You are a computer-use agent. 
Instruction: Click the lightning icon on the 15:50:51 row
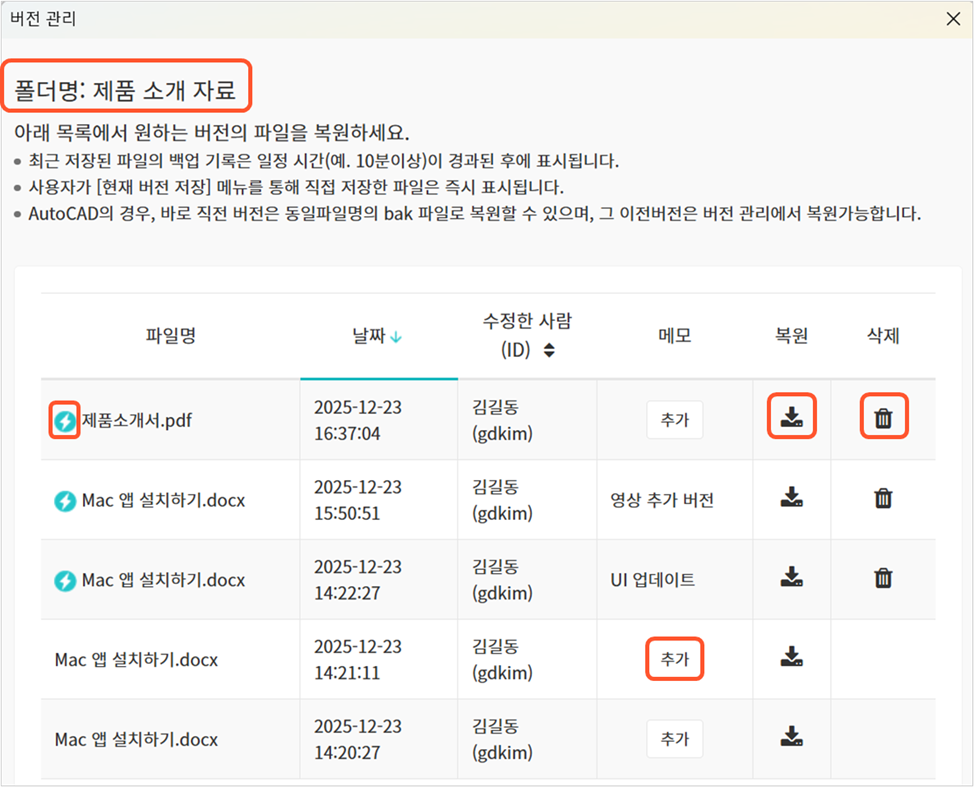[65, 500]
